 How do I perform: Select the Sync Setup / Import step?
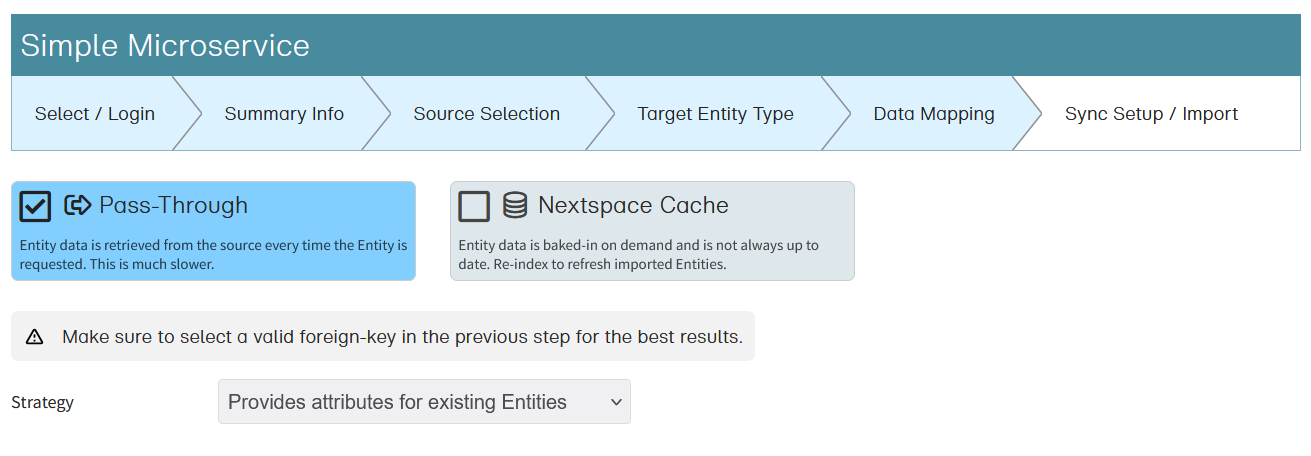[1151, 114]
